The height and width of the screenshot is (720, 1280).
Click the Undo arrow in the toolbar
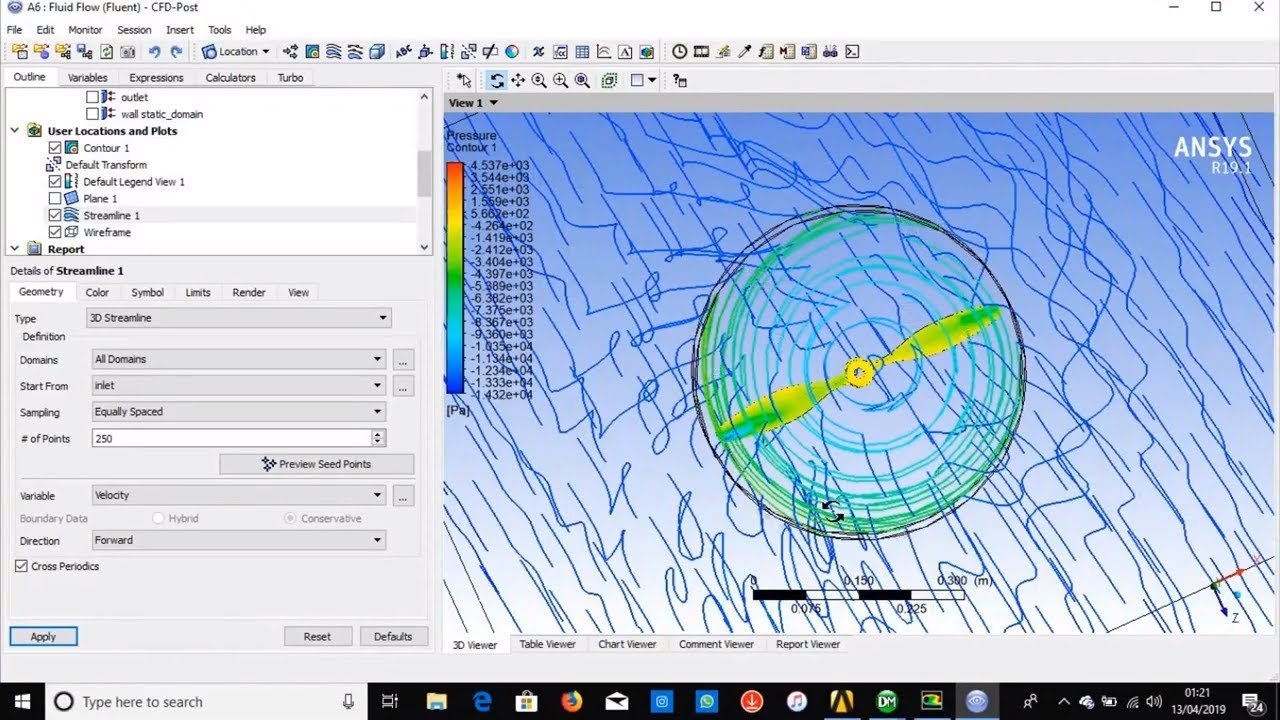pyautogui.click(x=154, y=52)
